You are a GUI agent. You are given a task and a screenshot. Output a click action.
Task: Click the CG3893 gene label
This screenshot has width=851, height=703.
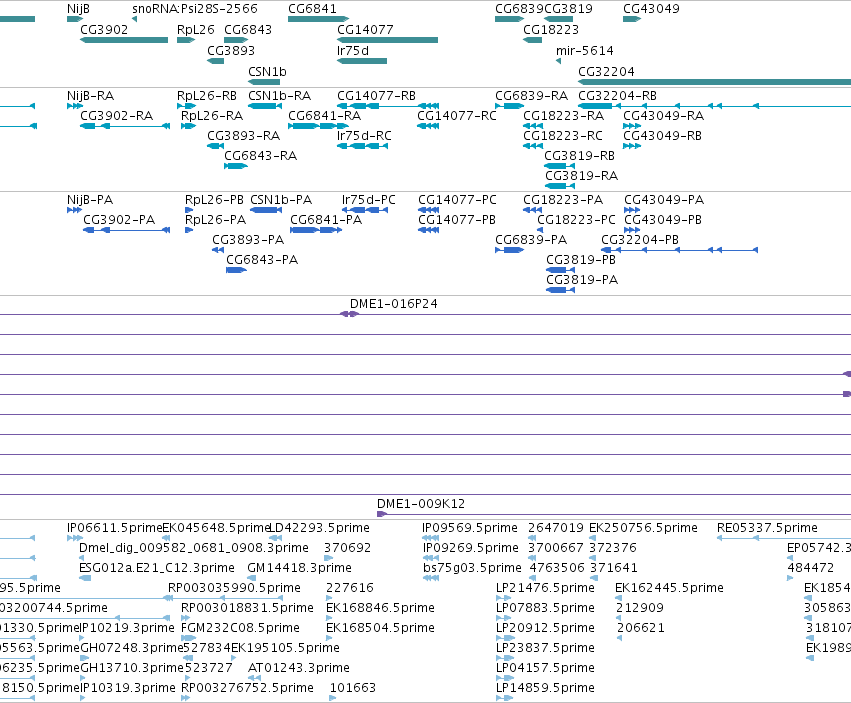[231, 50]
